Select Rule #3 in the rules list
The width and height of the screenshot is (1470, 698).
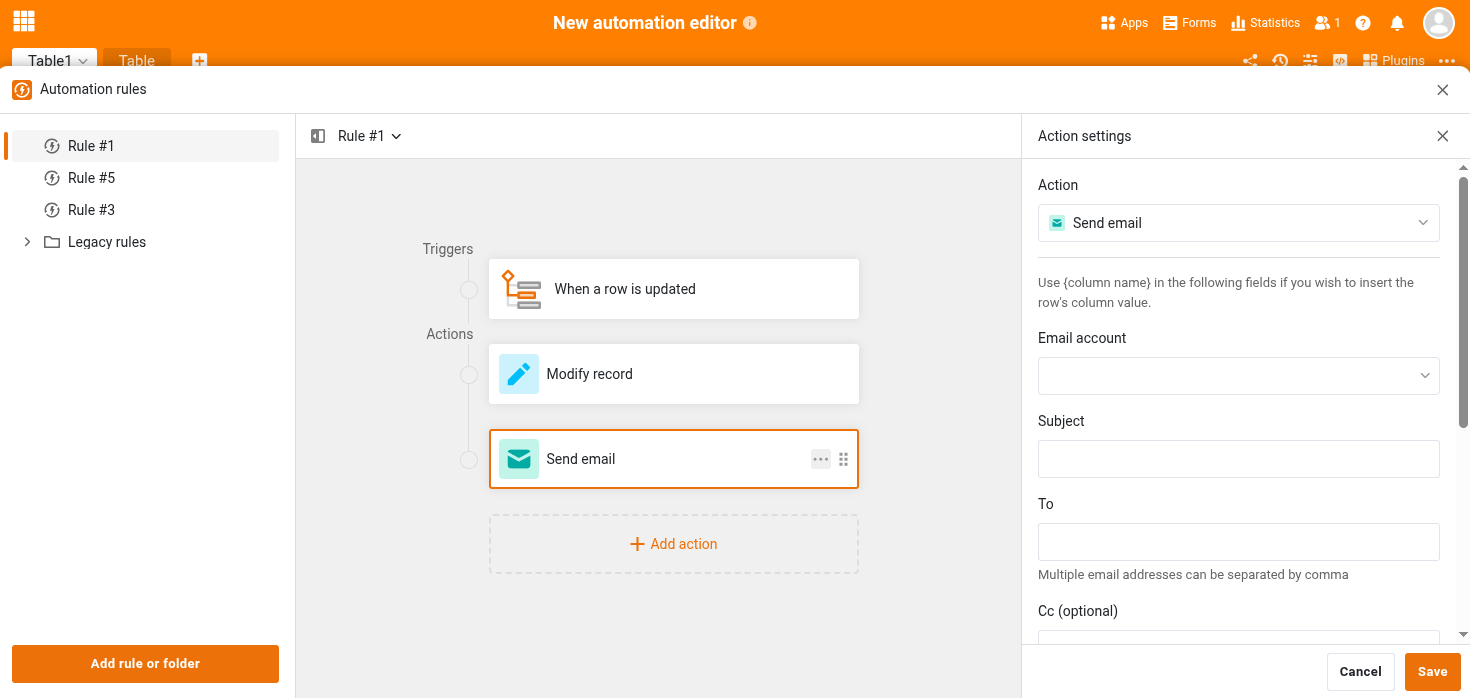(x=91, y=210)
